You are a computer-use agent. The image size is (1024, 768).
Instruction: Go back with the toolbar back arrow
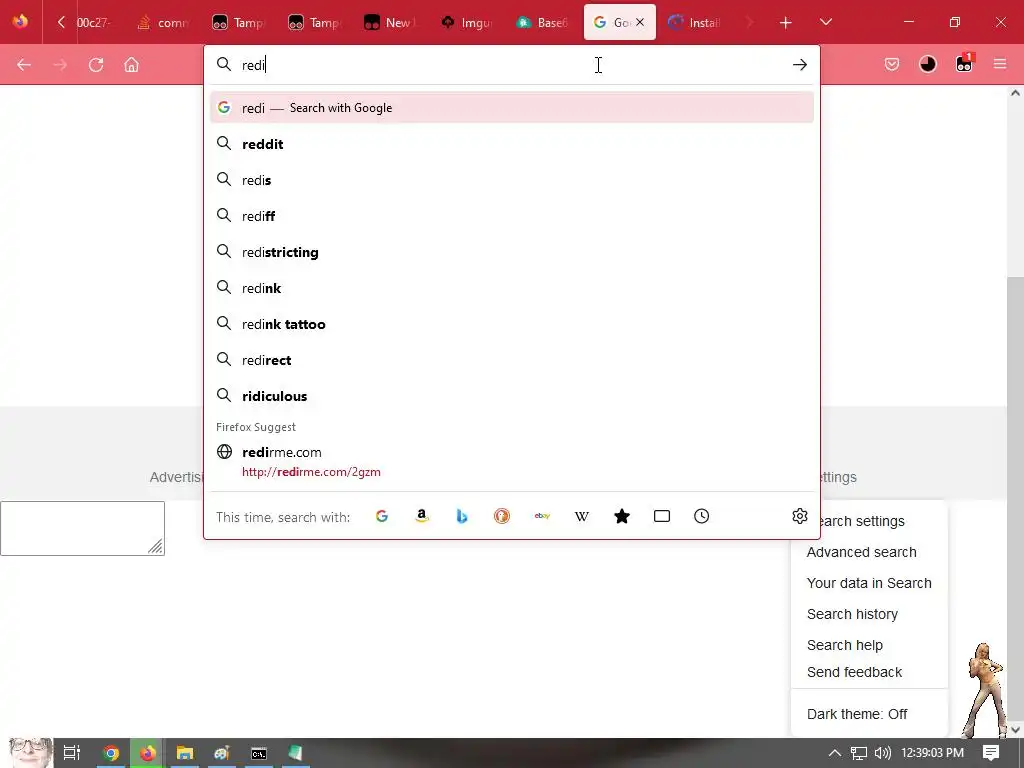point(24,65)
